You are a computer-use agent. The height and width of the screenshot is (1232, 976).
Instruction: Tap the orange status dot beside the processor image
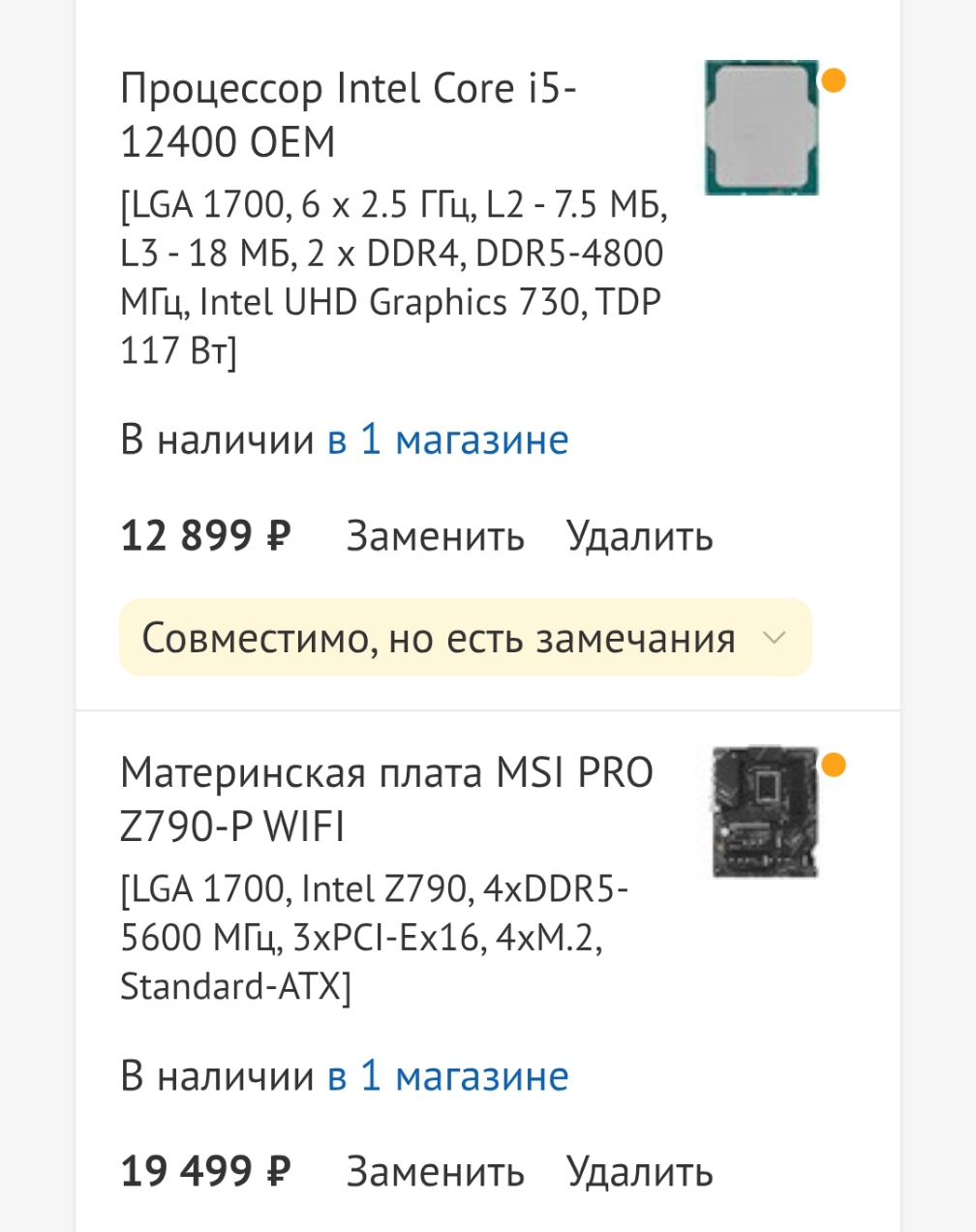834,80
